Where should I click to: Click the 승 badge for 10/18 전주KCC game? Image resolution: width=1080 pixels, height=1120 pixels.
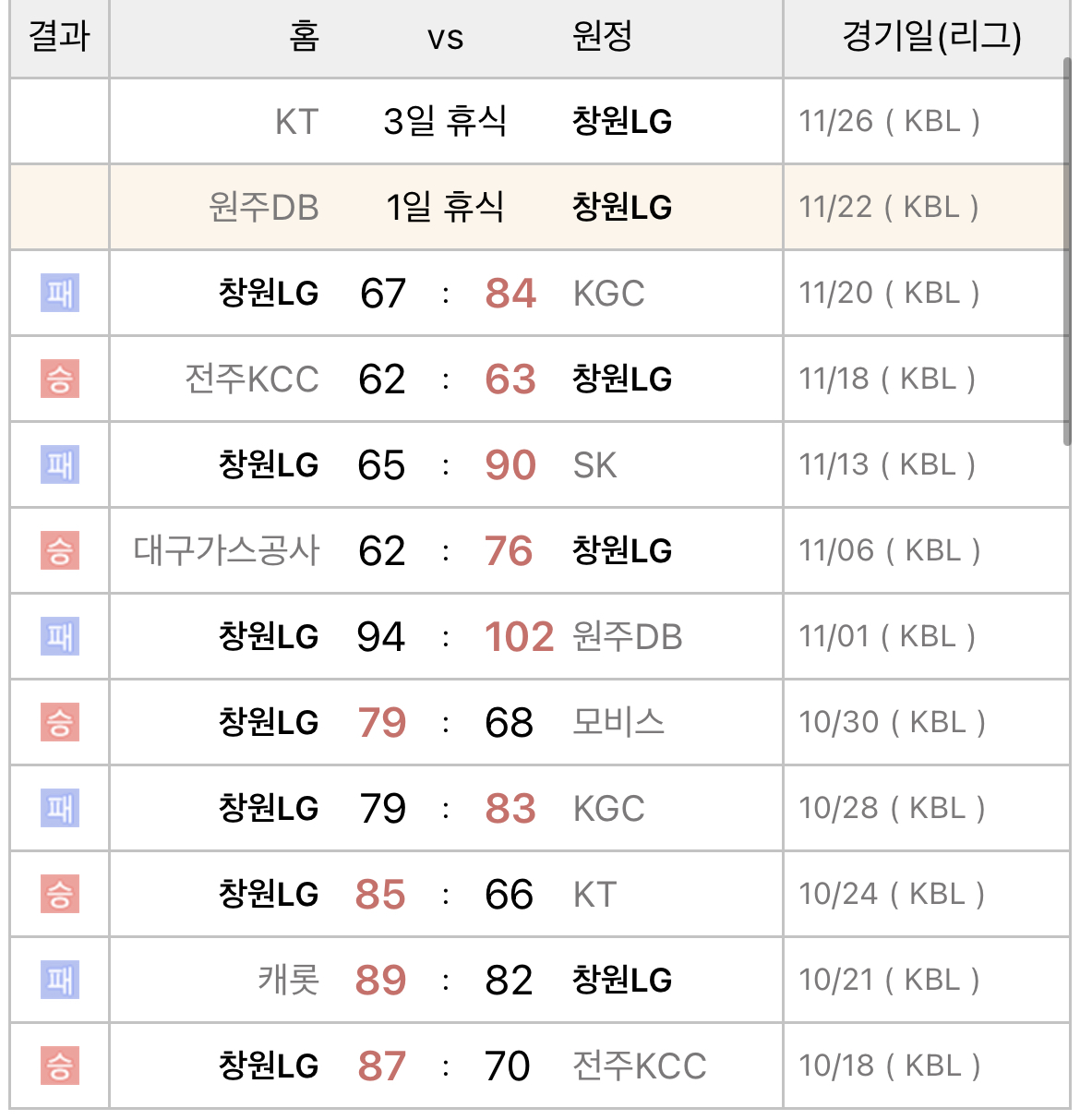click(x=60, y=1066)
